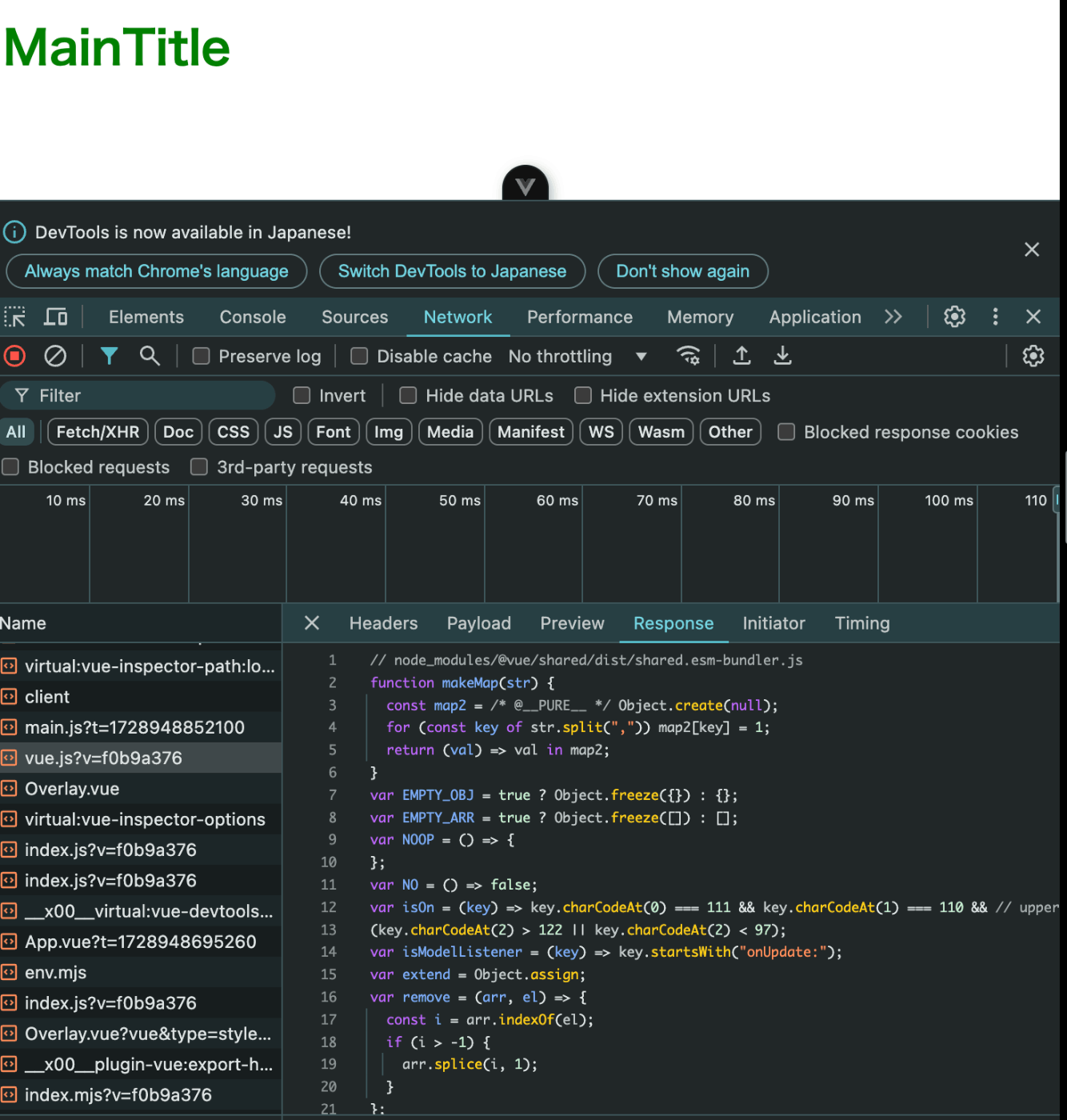The image size is (1067, 1120).
Task: Dismiss the Japanese language notification bar
Action: pyautogui.click(x=1032, y=250)
